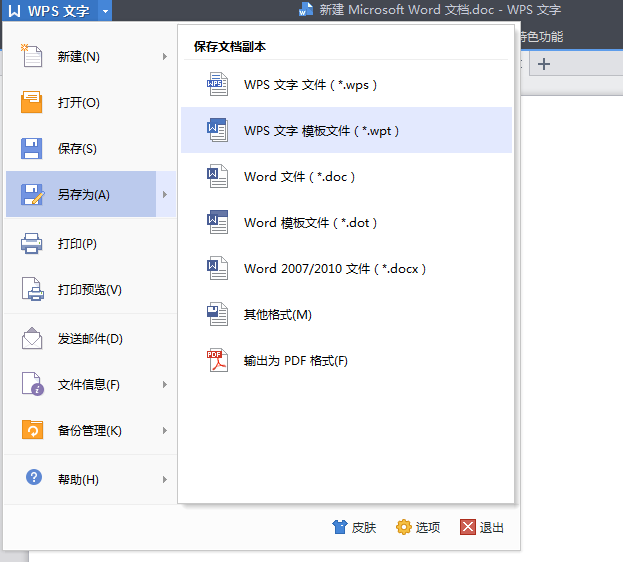Click the Send Mail envelope icon
623x562 pixels.
(x=32, y=338)
